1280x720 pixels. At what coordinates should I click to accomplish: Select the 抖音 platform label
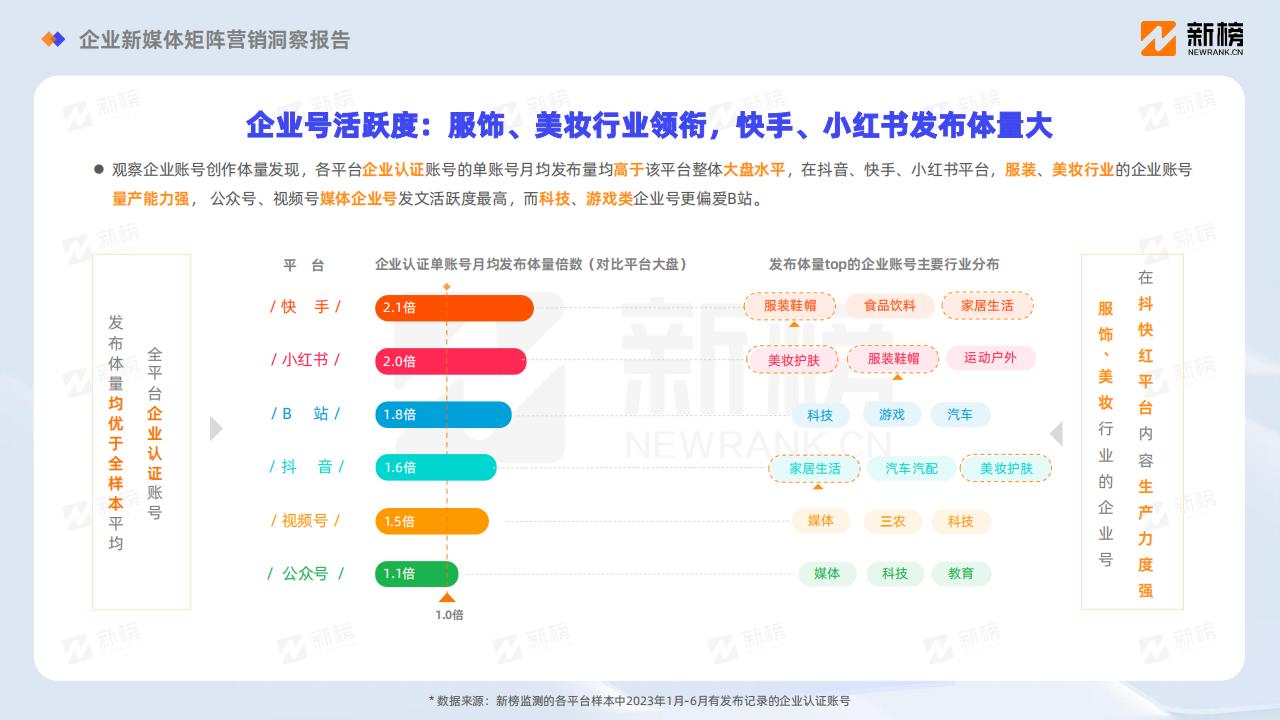(x=306, y=466)
